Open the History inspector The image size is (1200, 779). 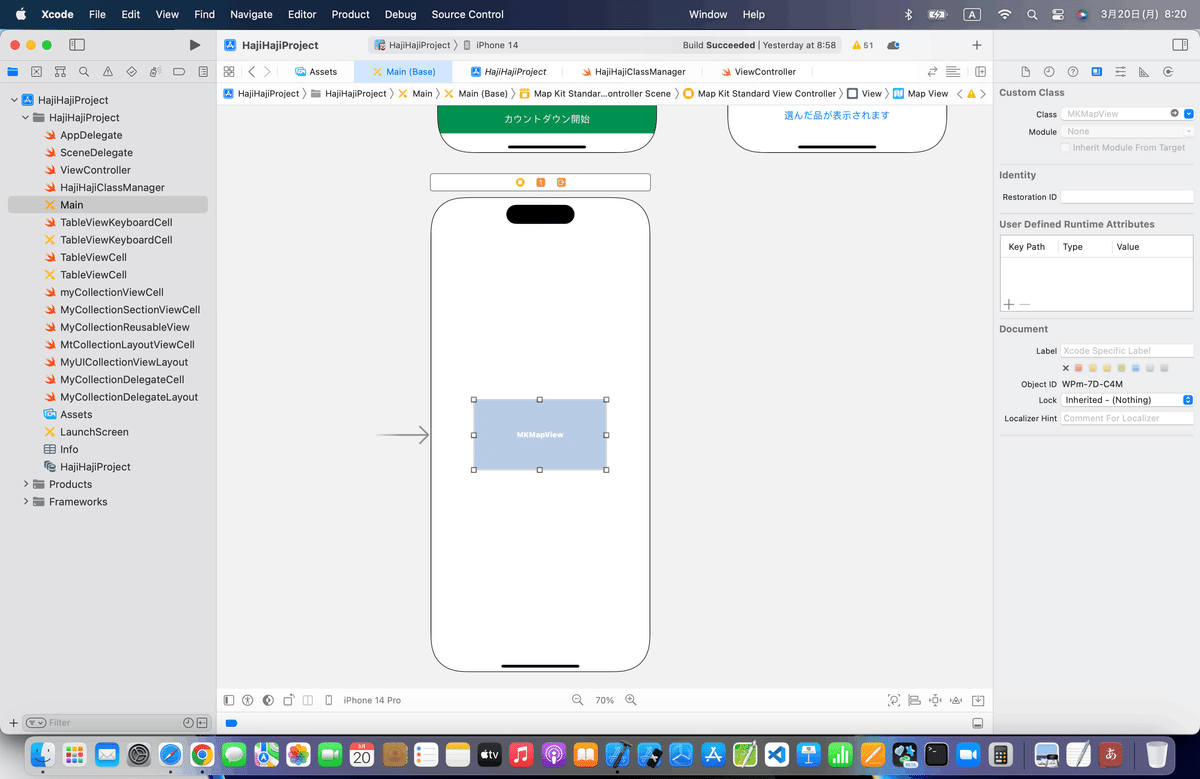tap(1049, 72)
